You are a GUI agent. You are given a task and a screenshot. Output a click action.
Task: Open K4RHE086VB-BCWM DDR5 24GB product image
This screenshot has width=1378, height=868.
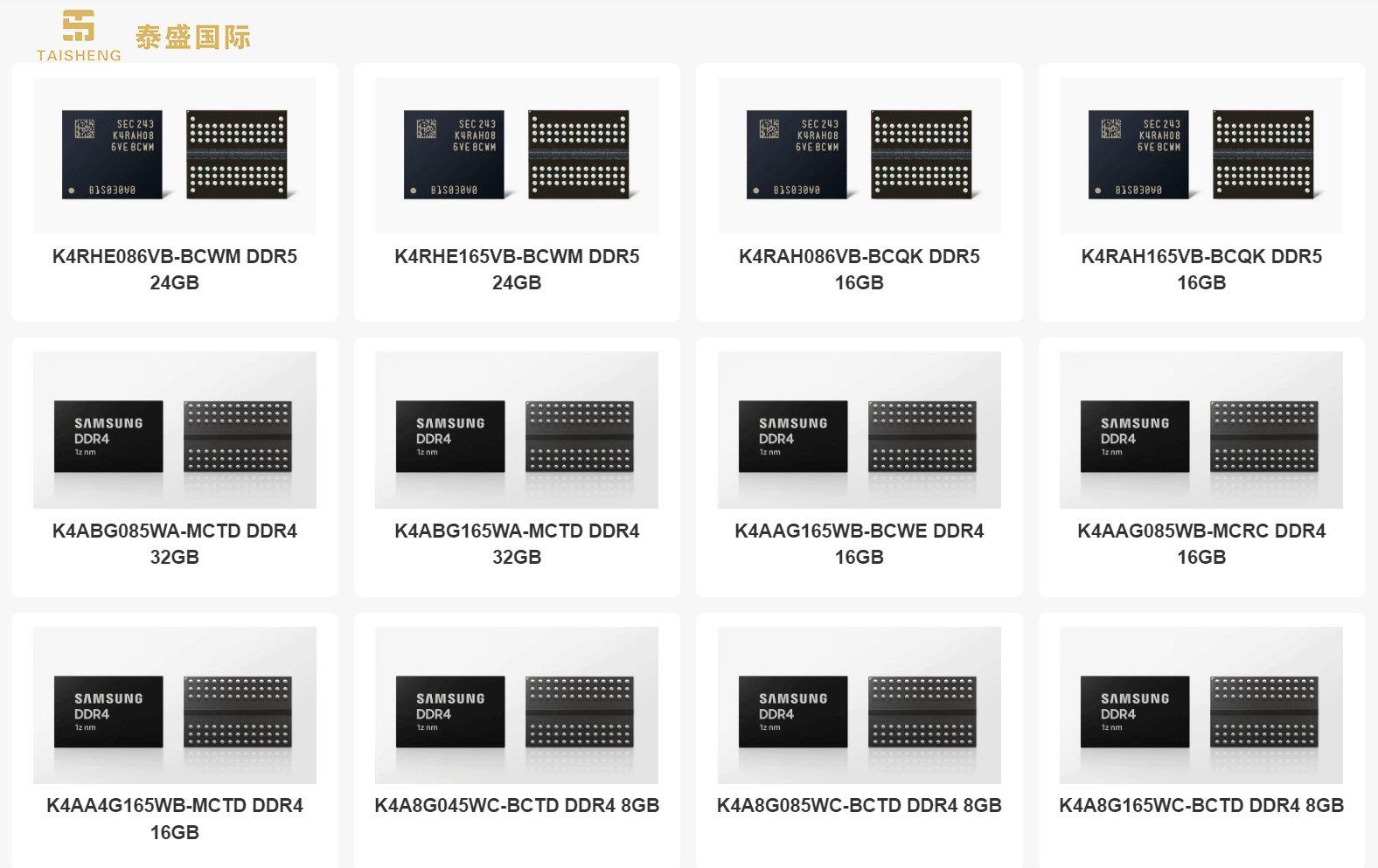[175, 155]
